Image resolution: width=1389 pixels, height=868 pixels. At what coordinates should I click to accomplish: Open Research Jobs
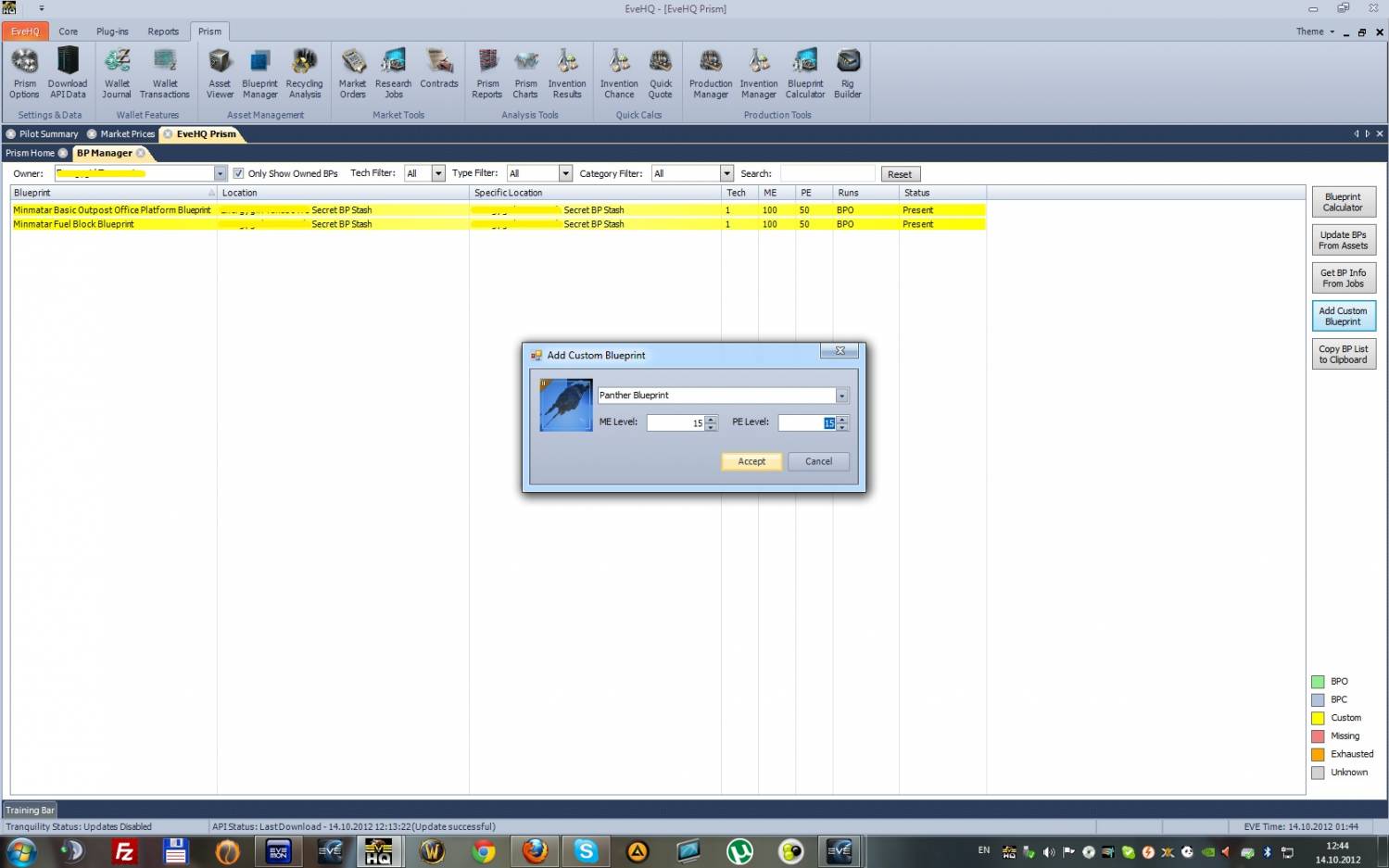393,73
